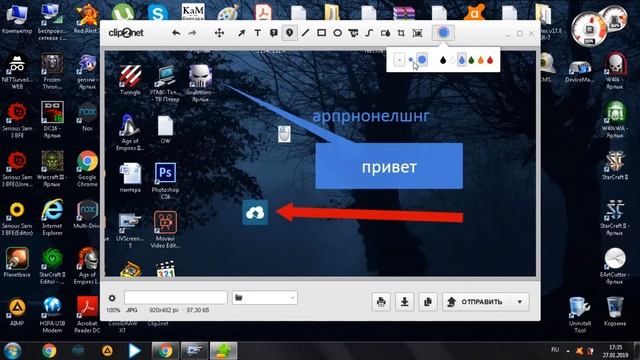Open clip2net settings gear
Image resolution: width=640 pixels, height=360 pixels.
pyautogui.click(x=112, y=298)
